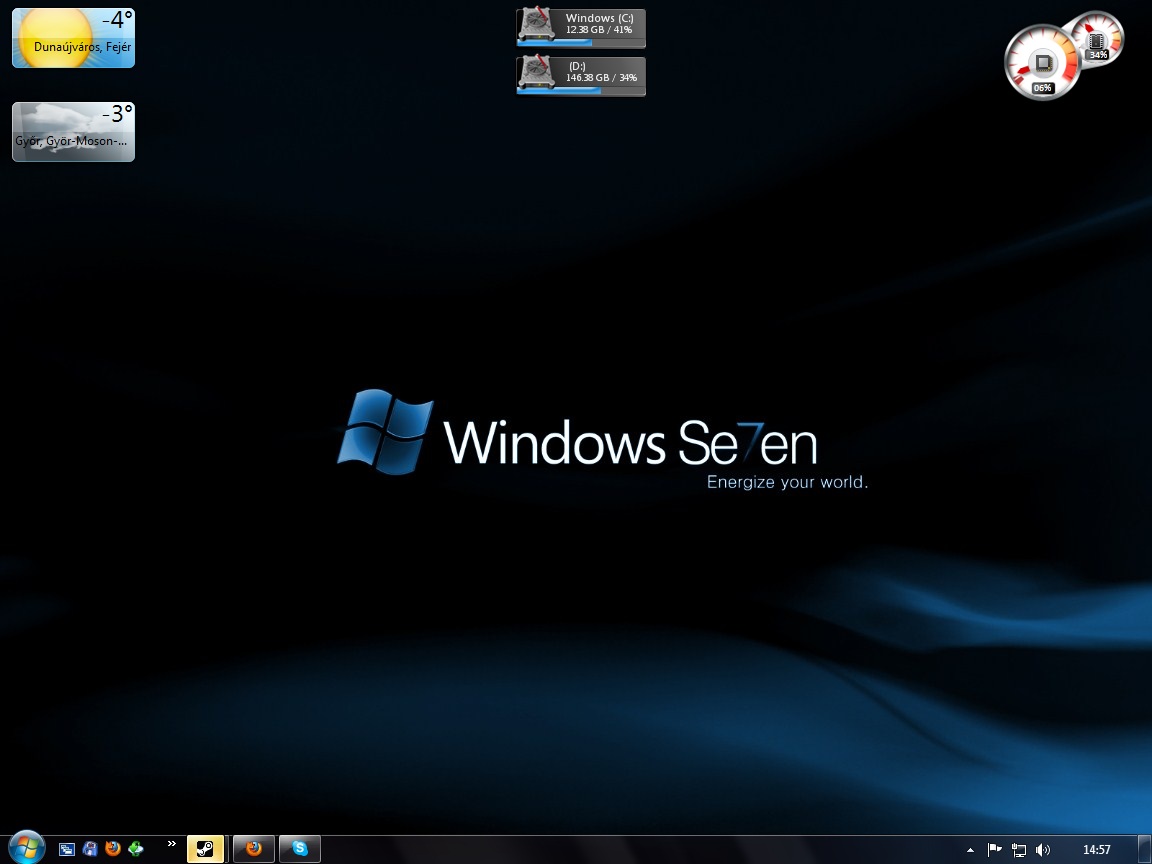
Task: Click the C: drive usage bar
Action: (x=581, y=43)
